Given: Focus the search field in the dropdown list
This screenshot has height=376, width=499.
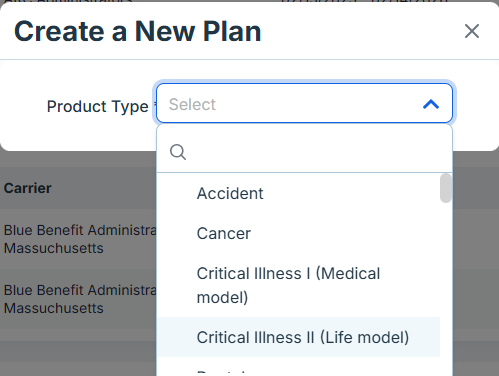Looking at the screenshot, I should (304, 152).
